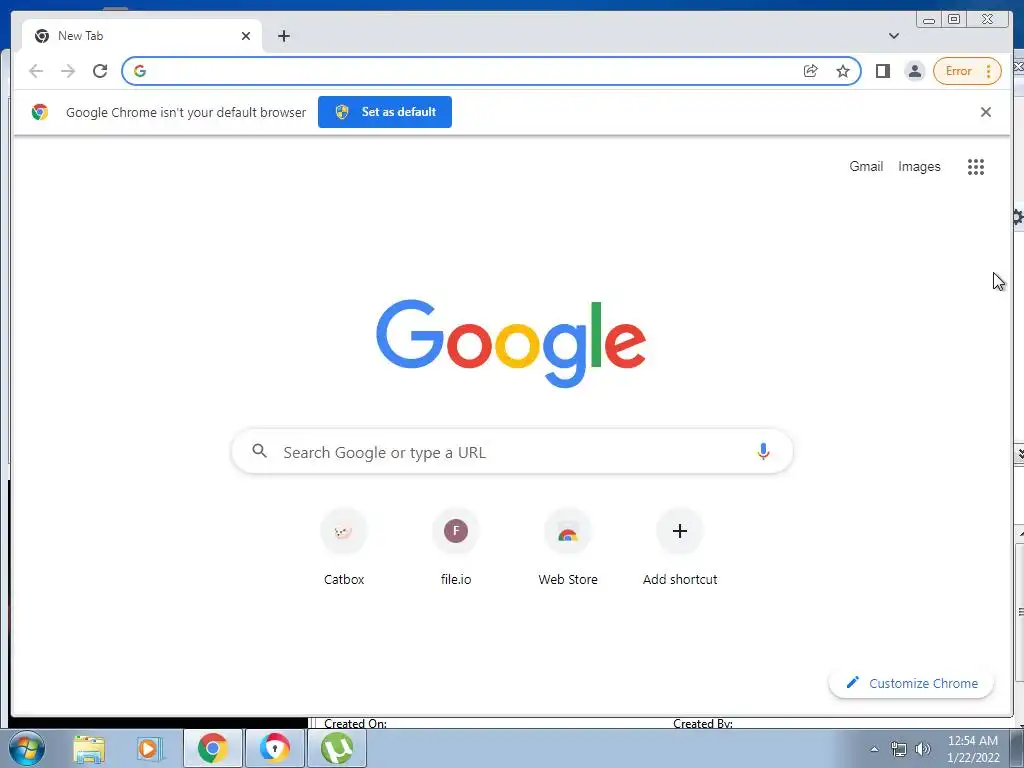The width and height of the screenshot is (1024, 768).
Task: Open the Google apps grid
Action: [x=976, y=167]
